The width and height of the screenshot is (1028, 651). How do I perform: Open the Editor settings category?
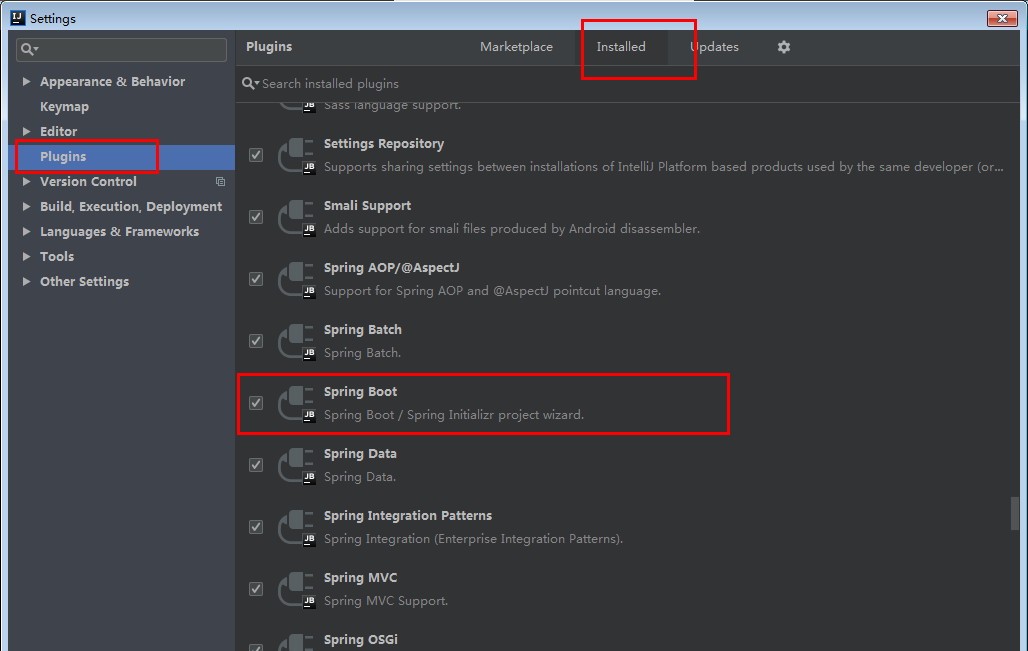(58, 131)
